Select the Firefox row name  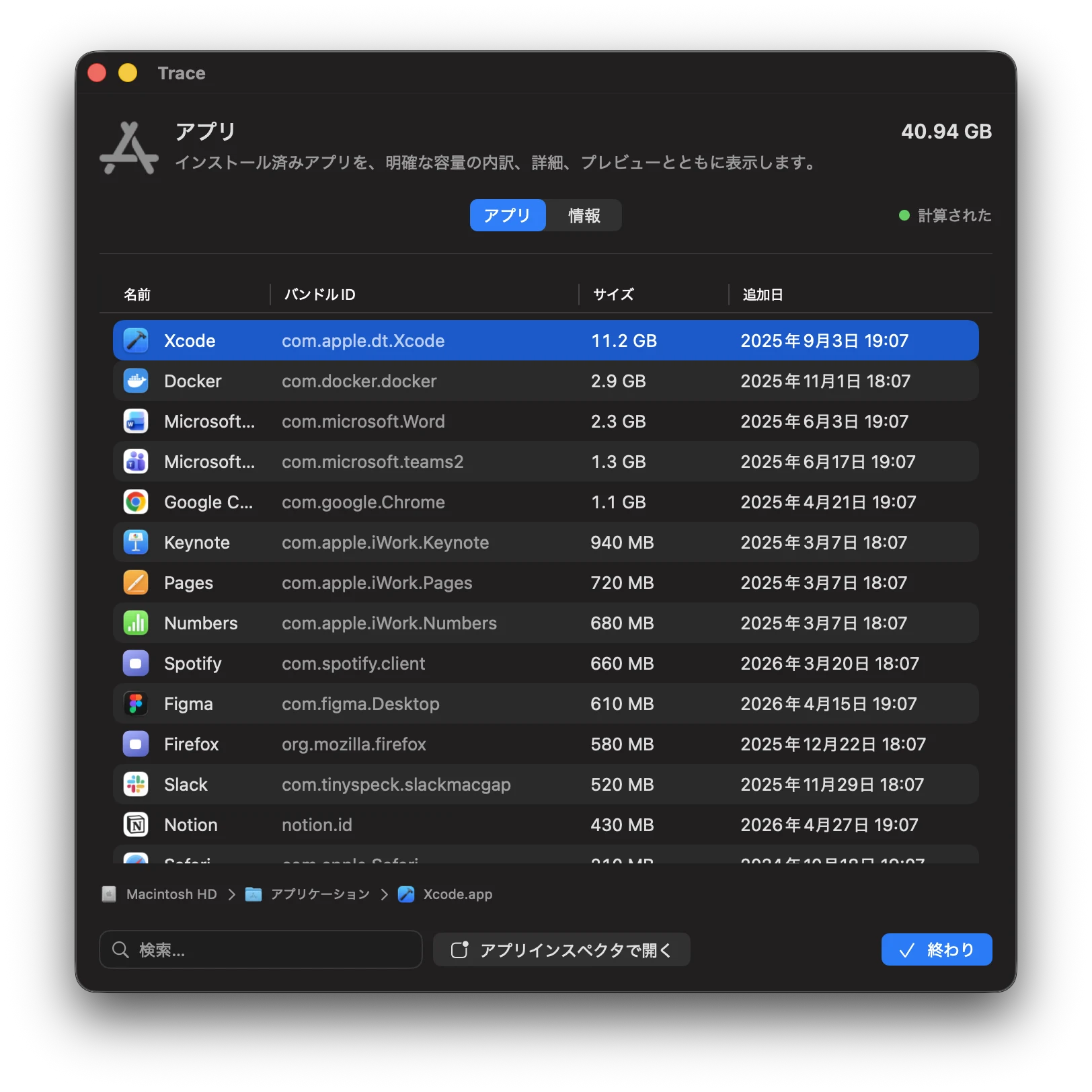point(192,744)
